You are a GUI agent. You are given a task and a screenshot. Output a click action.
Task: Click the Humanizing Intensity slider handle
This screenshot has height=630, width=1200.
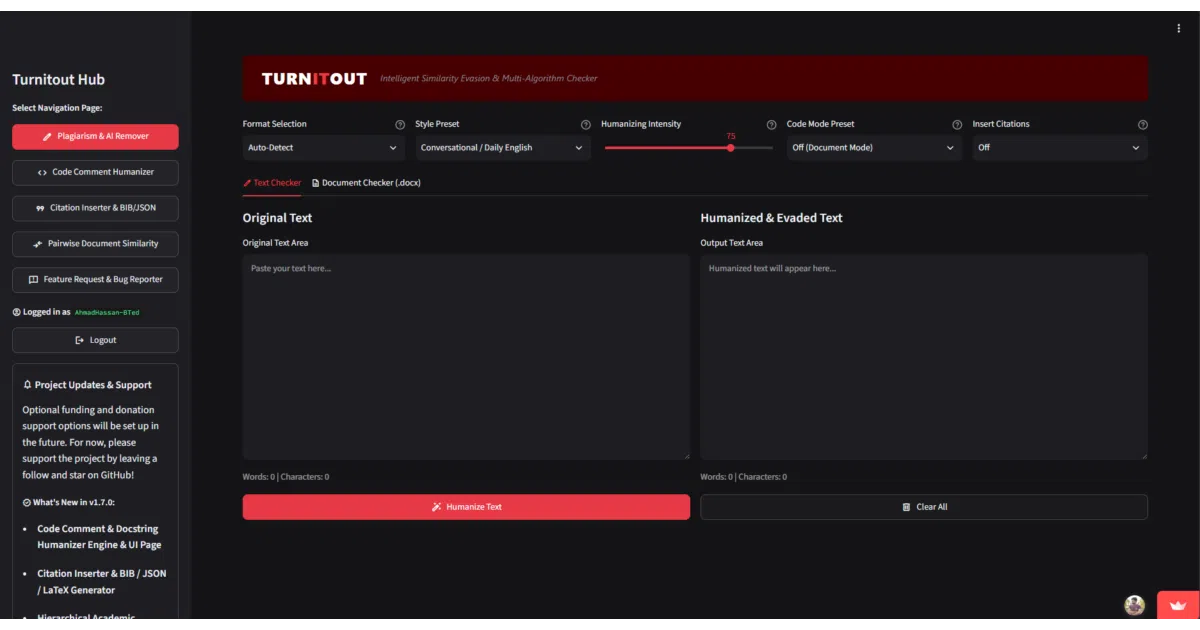(731, 148)
